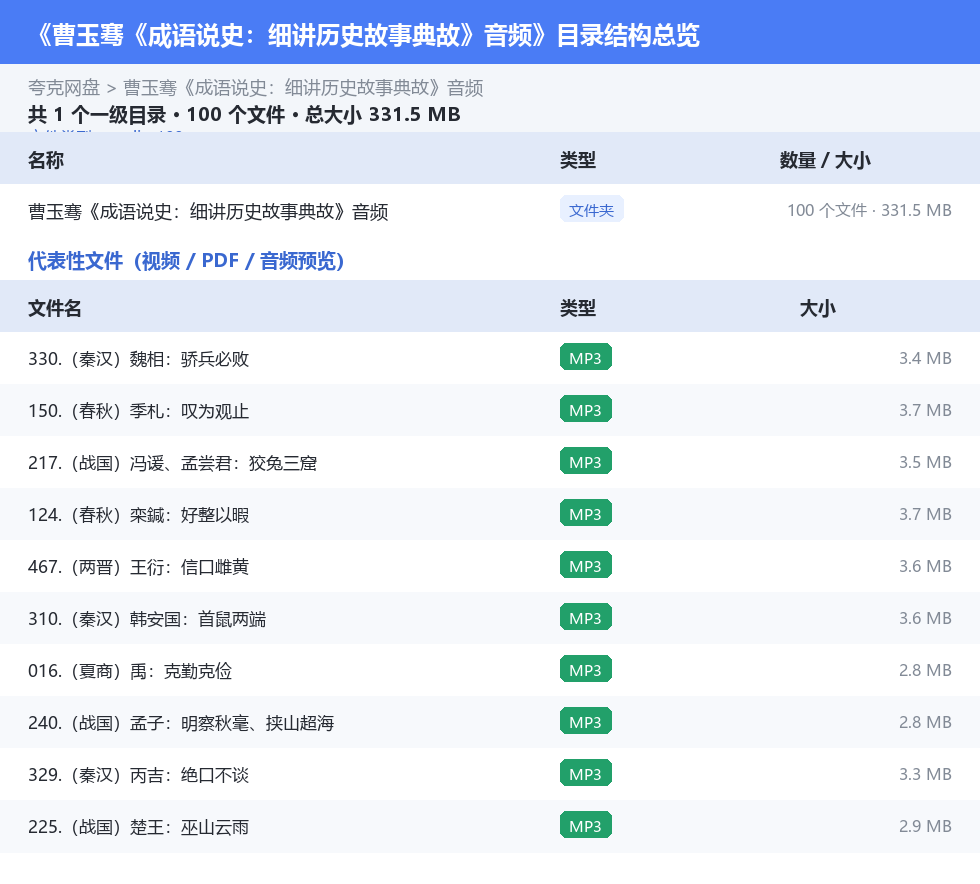The width and height of the screenshot is (980, 884).
Task: Select file 329.（秦汉）丙吉：绝口不谈
Action: 139,775
